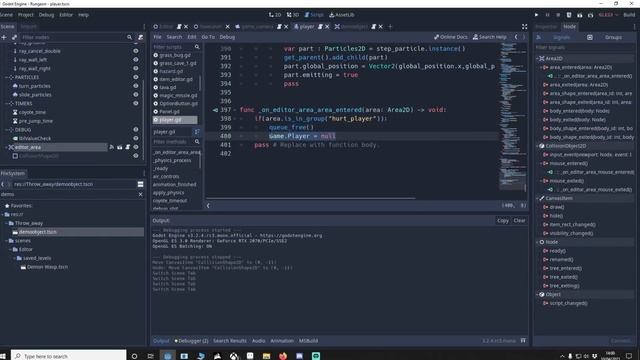The width and height of the screenshot is (640, 360).
Task: Click the search icon in Filter scripts
Action: 197,47
